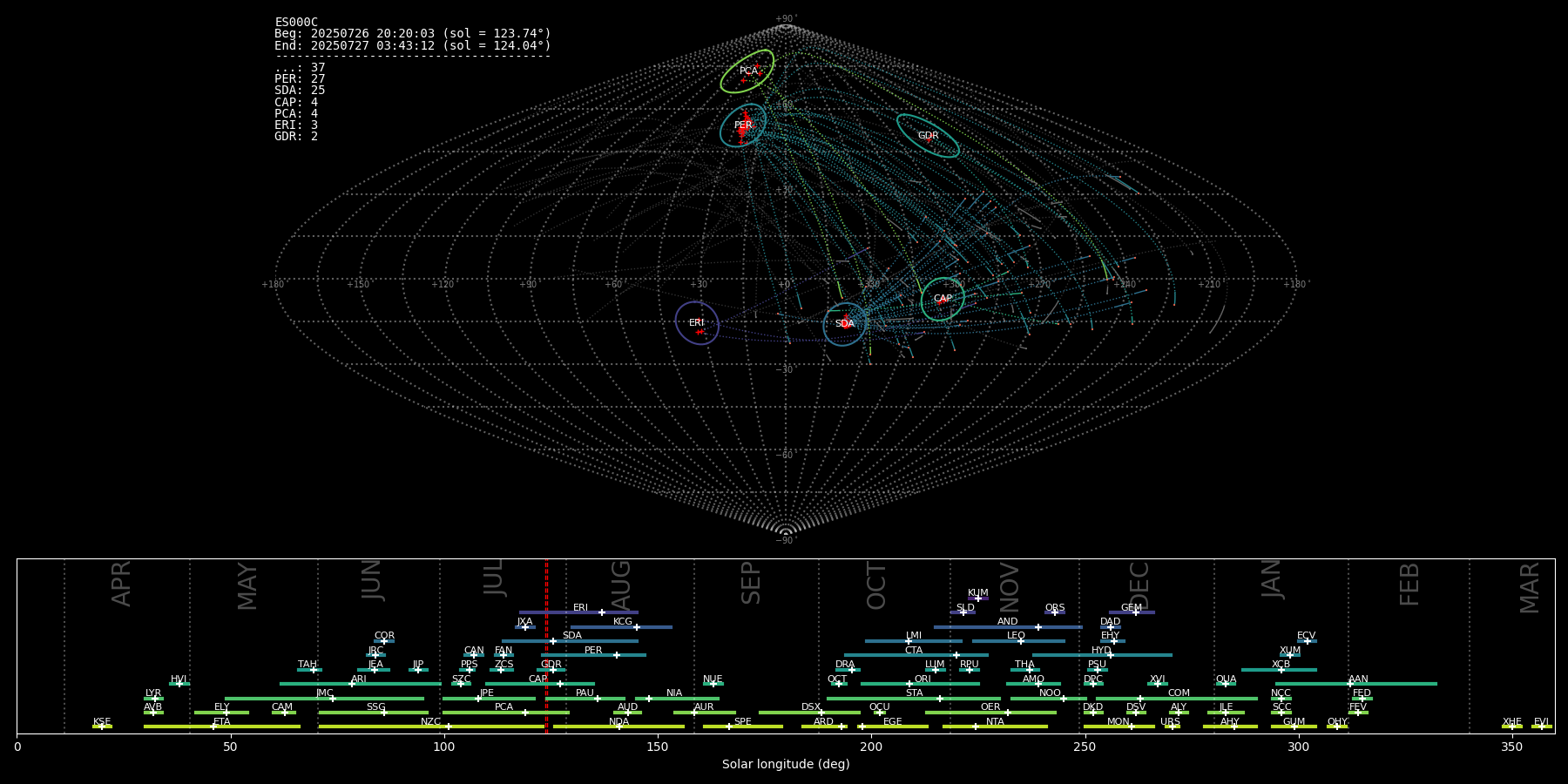Click the ERI radiant label on sky map
The image size is (1568, 784).
(x=697, y=323)
